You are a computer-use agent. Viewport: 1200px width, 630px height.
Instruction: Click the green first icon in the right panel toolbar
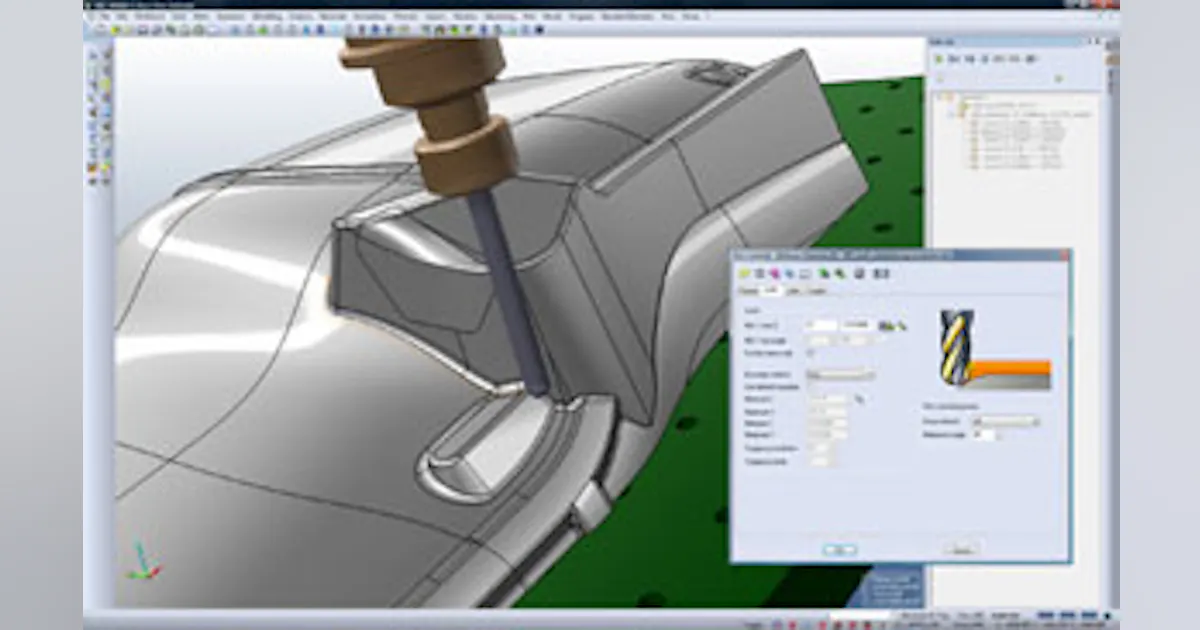939,60
